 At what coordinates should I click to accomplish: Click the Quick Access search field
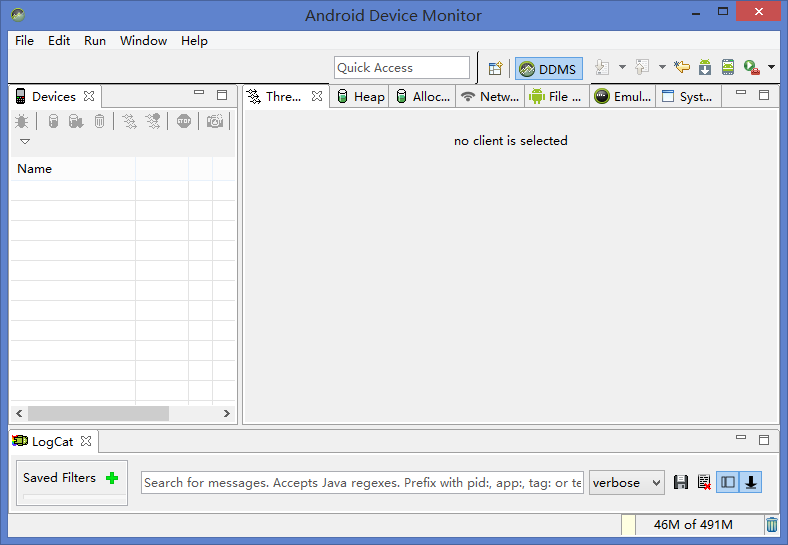(x=402, y=67)
